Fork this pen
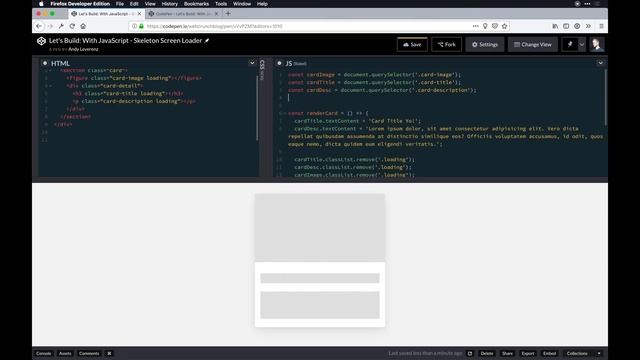Viewport: 640px width, 360px height. tap(447, 44)
